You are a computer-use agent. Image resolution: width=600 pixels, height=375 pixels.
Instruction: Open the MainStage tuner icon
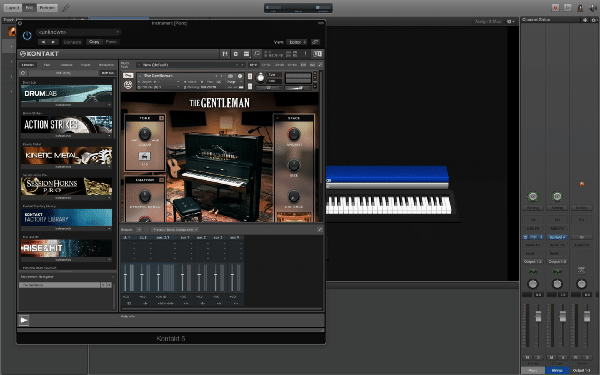click(x=65, y=8)
